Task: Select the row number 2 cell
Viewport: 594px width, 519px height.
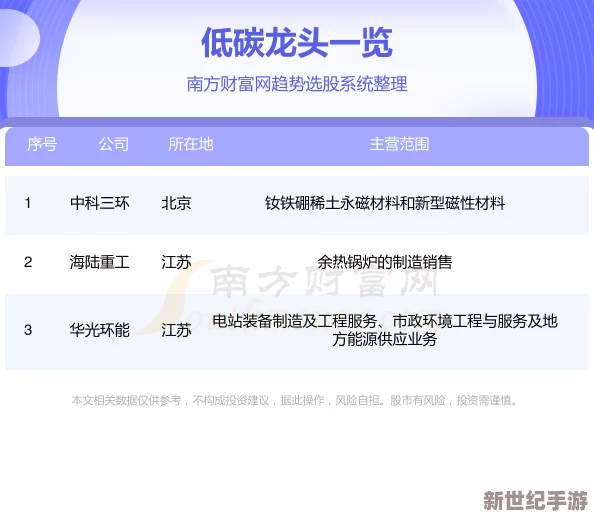Action: [x=28, y=262]
